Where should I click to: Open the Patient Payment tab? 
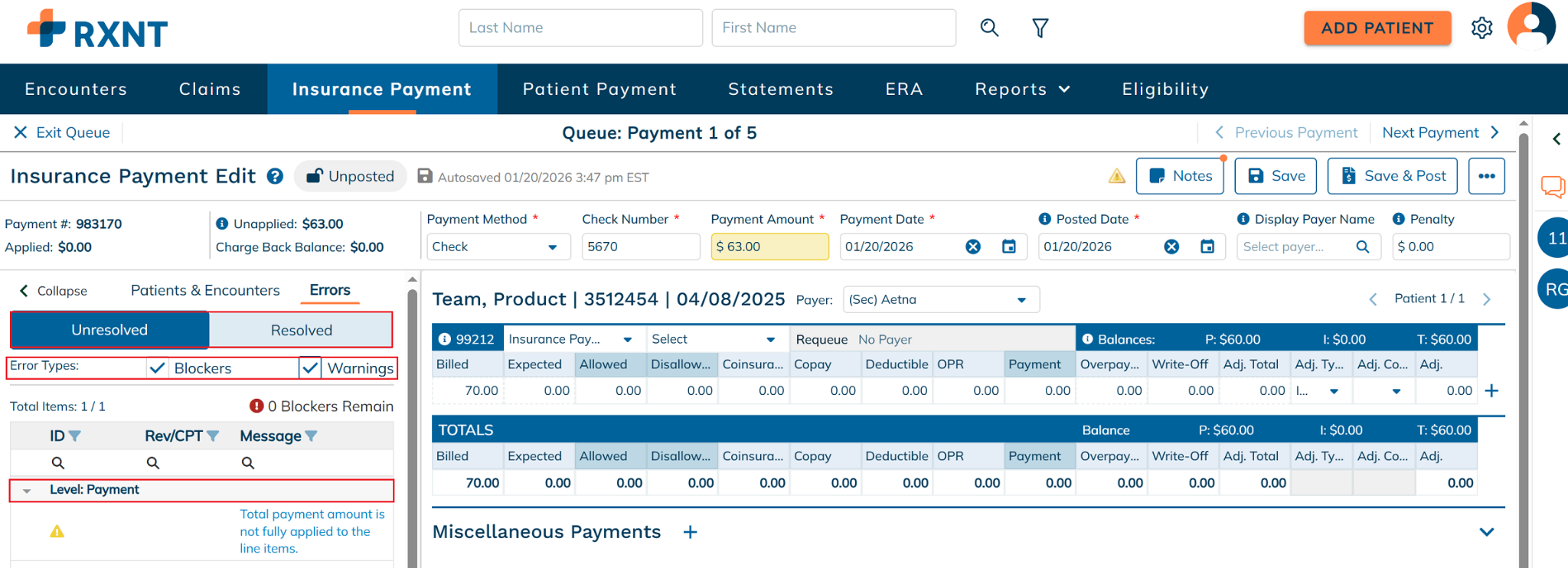[x=599, y=90]
